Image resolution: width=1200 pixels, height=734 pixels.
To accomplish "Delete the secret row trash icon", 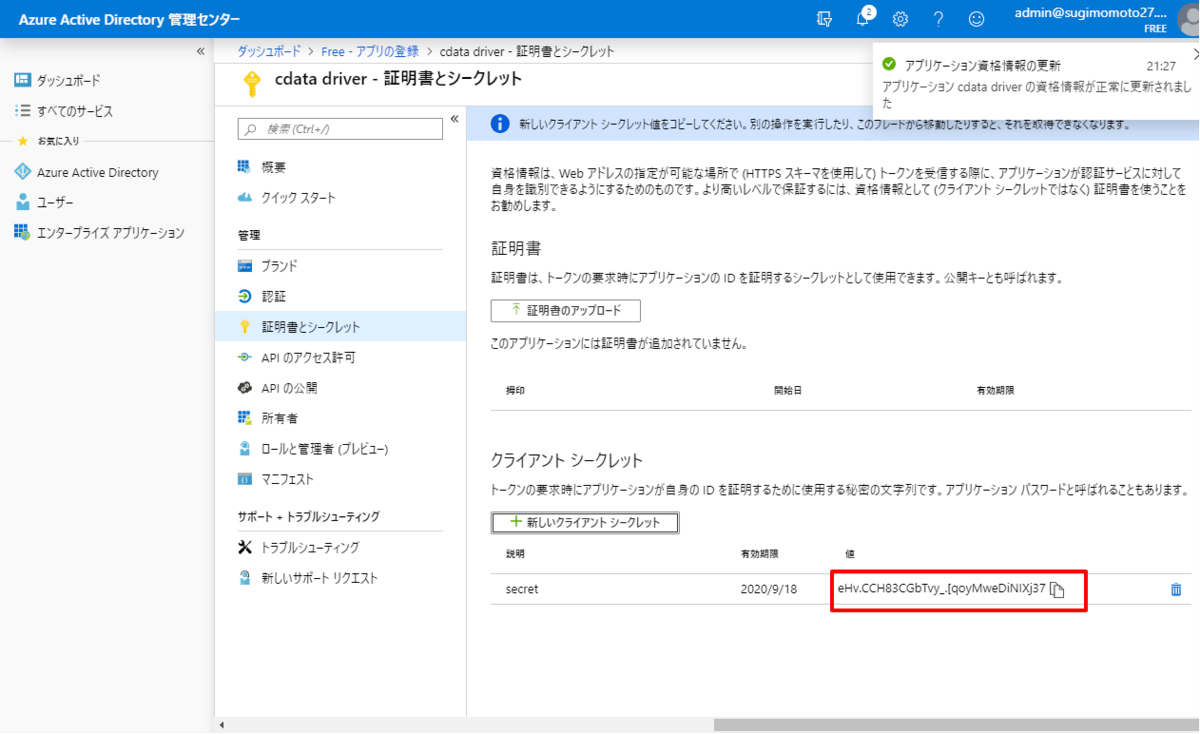I will coord(1176,590).
